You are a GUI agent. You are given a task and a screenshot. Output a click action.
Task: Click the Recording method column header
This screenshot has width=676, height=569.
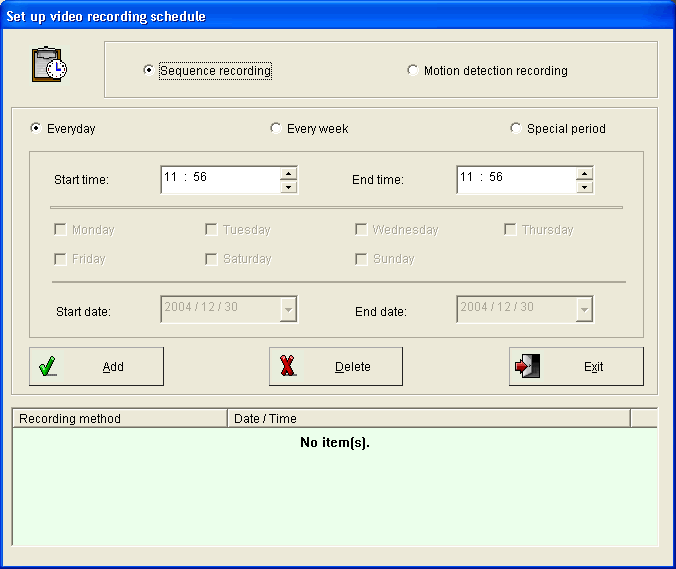[119, 418]
